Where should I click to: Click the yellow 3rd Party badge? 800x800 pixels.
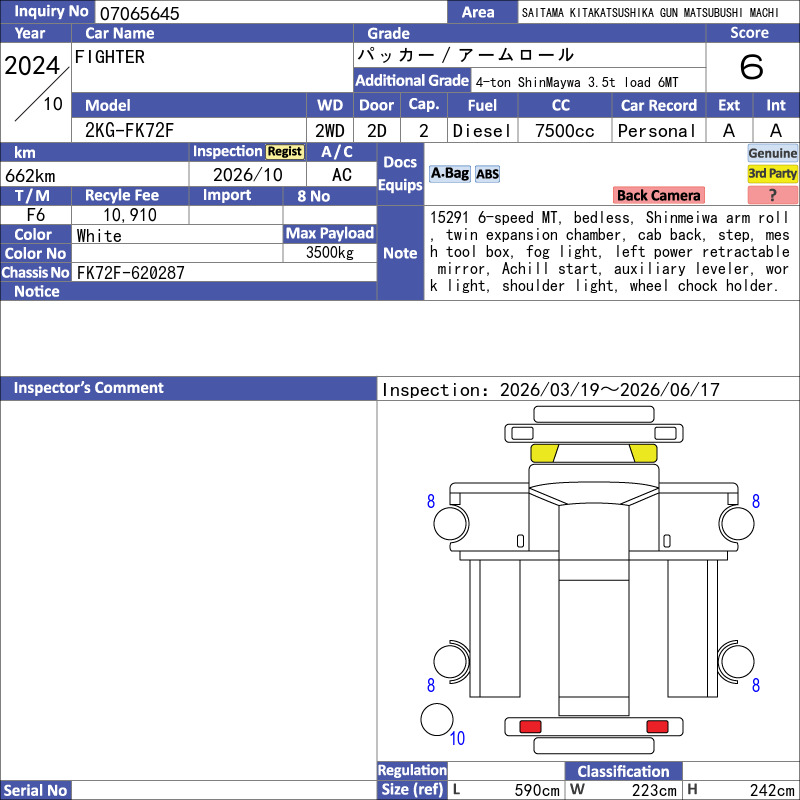point(772,173)
